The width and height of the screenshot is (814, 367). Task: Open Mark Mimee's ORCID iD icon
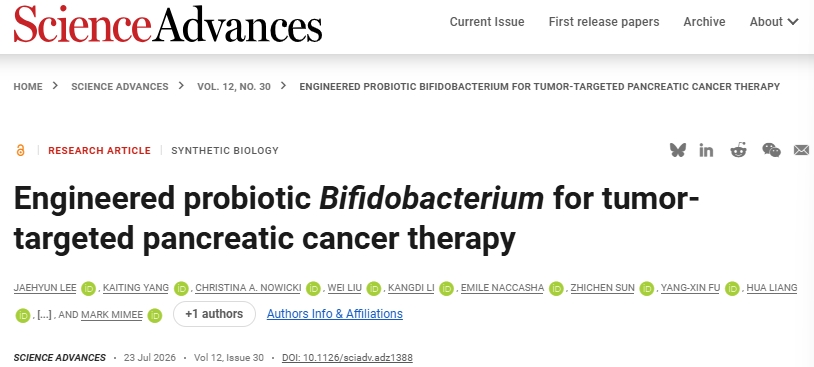tap(155, 315)
